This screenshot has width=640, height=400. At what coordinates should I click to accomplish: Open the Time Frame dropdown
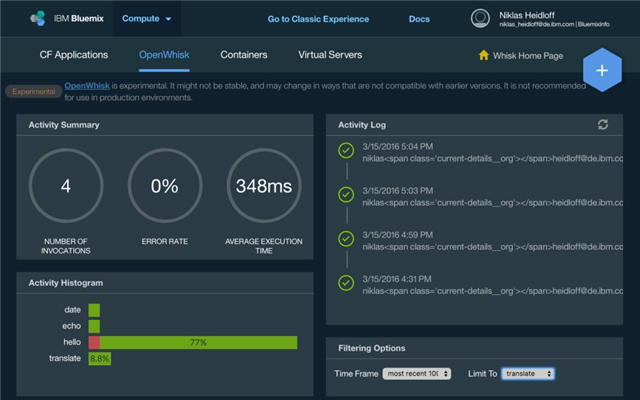pos(417,373)
